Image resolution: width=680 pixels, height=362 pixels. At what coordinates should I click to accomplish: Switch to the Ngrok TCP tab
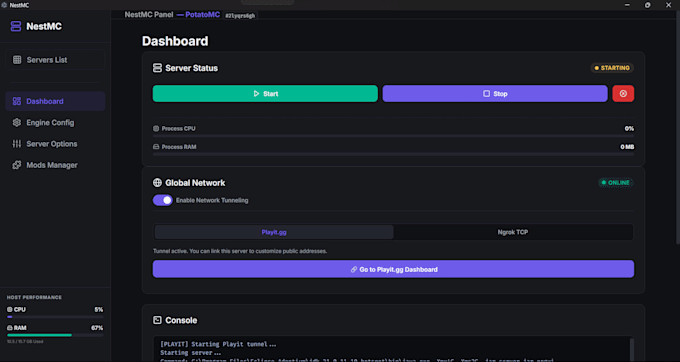point(513,232)
